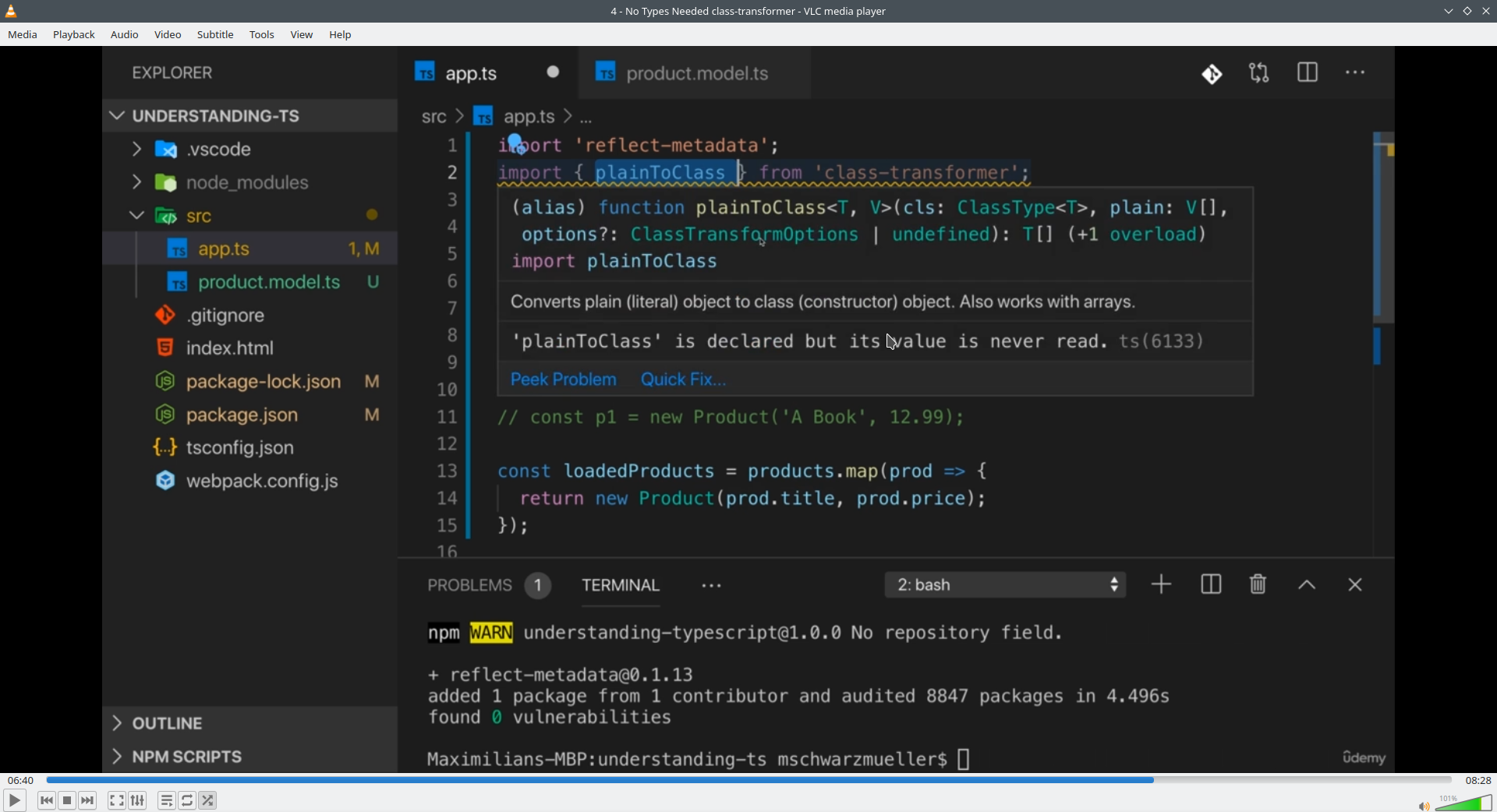This screenshot has width=1497, height=812.
Task: Open the Subtitle menu
Action: coord(215,35)
